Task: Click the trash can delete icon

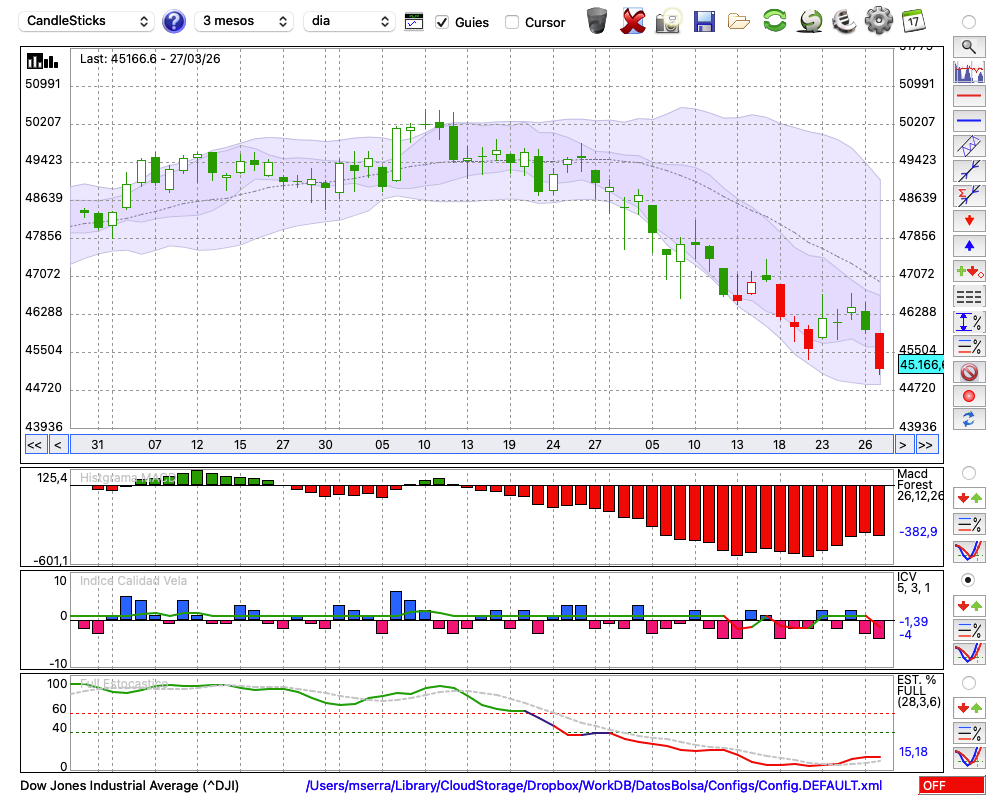Action: 597,21
